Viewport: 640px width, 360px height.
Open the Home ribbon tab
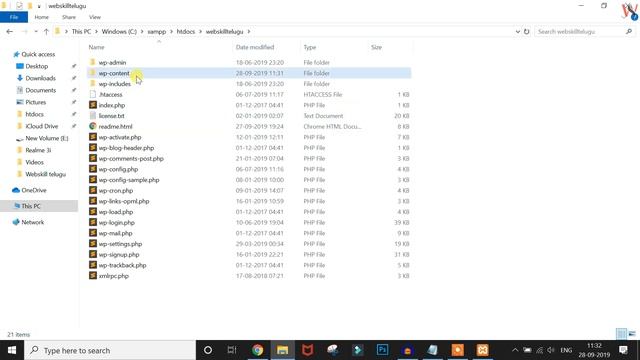[42, 17]
